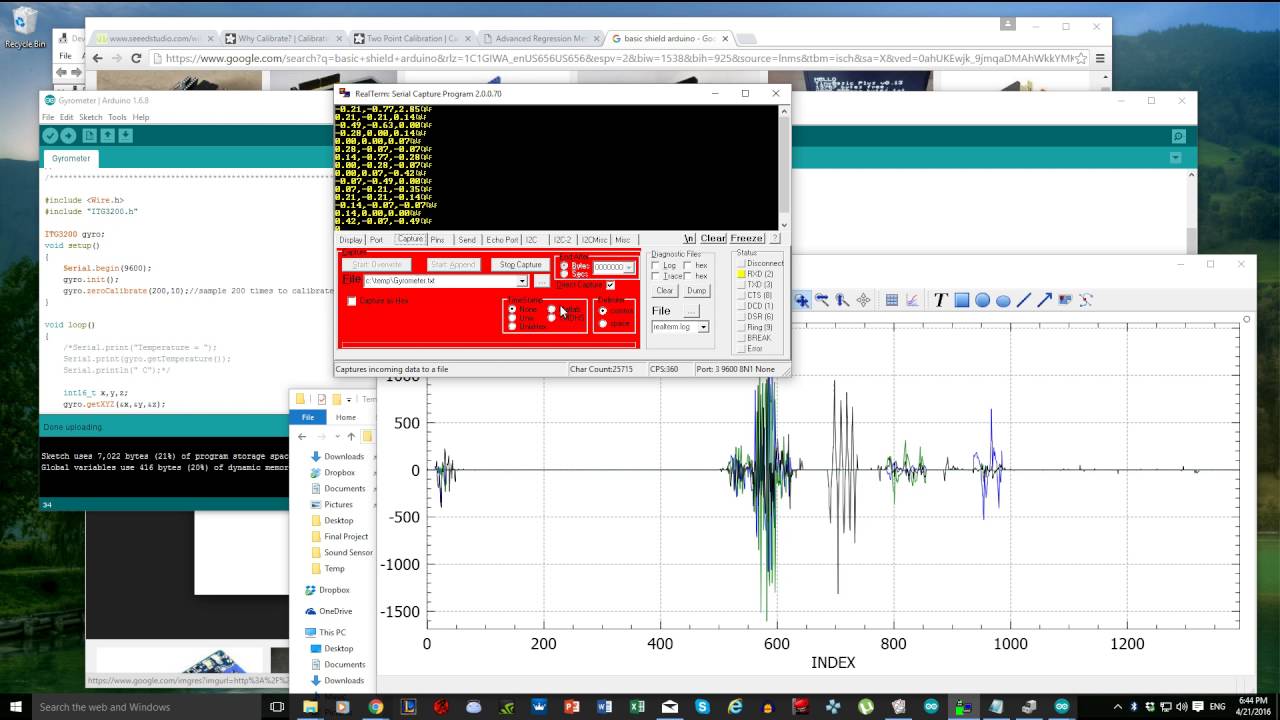Open the Sketch menu in Arduino
The image size is (1280, 720).
click(x=91, y=117)
